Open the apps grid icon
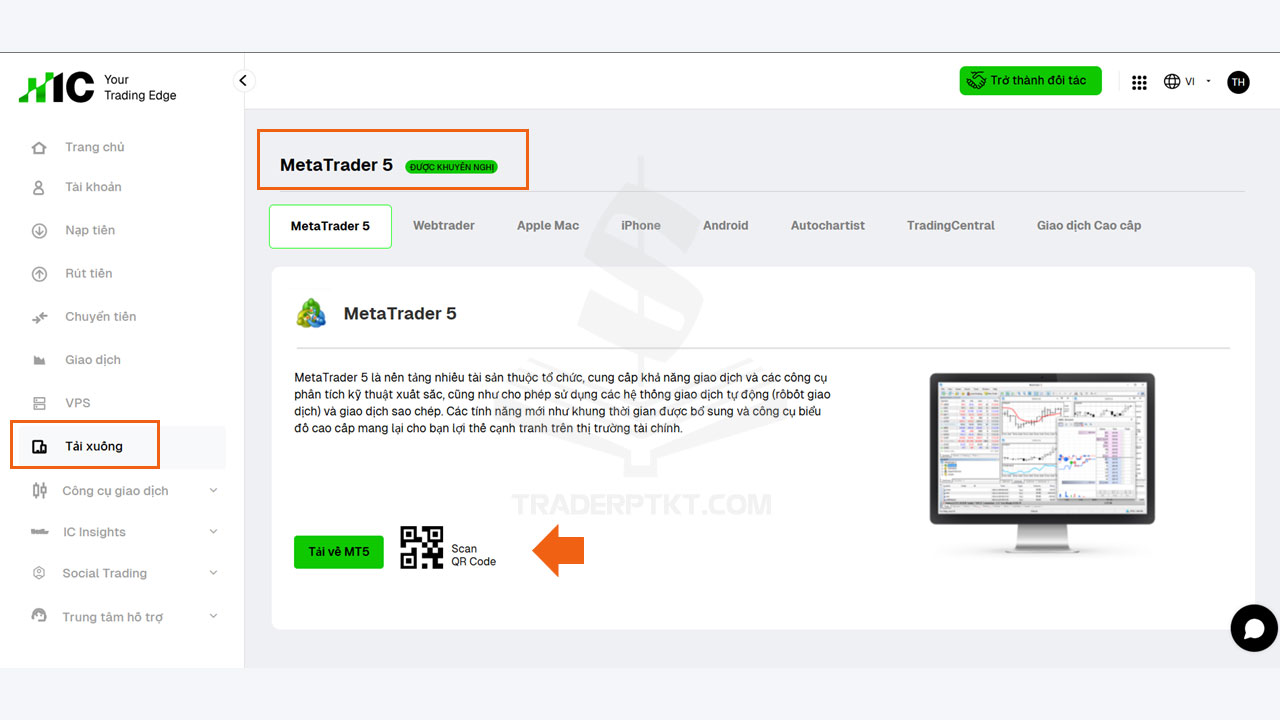This screenshot has width=1280, height=720. pyautogui.click(x=1139, y=82)
